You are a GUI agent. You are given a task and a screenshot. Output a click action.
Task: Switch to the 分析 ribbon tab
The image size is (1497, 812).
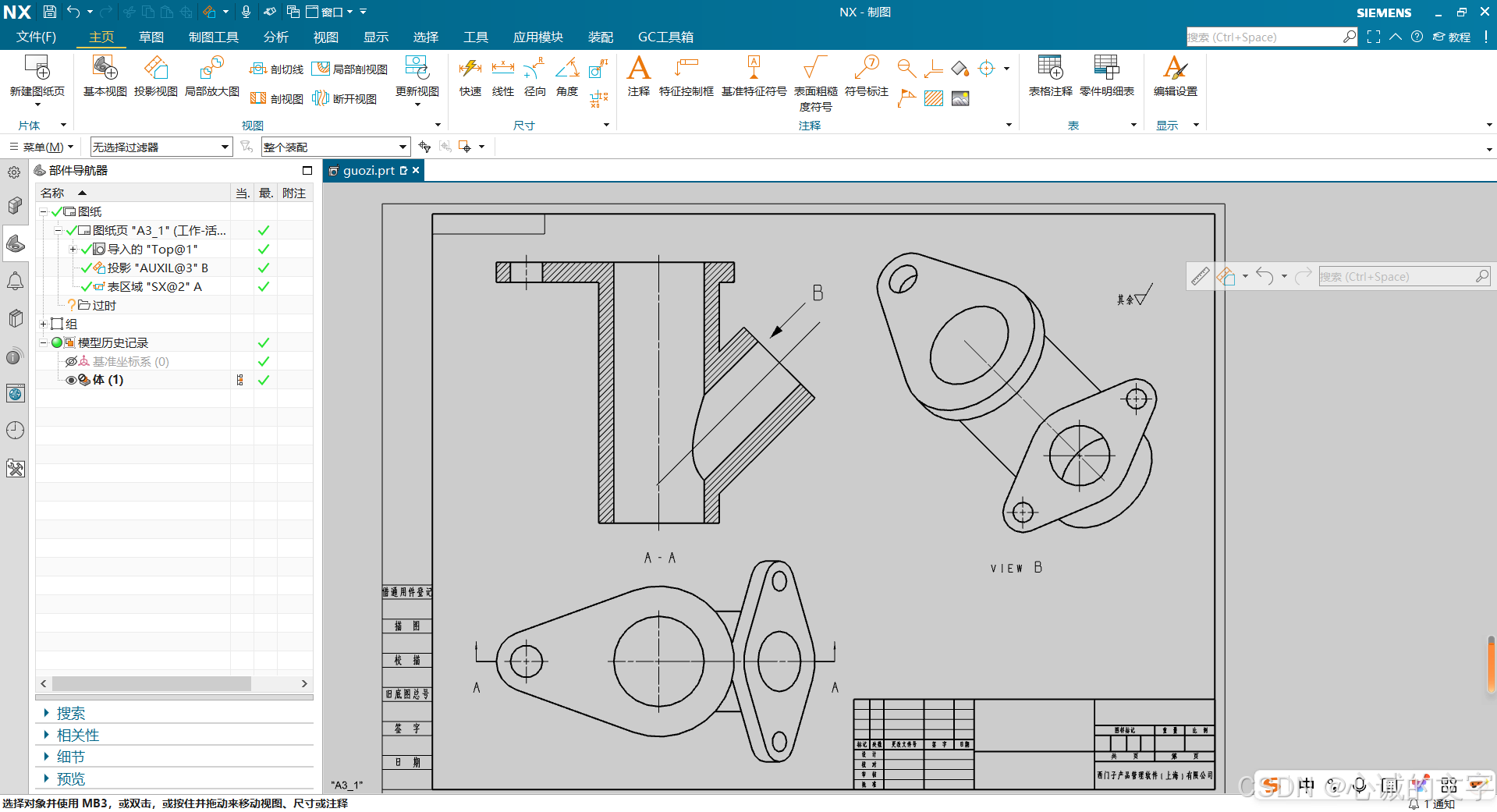(x=276, y=37)
